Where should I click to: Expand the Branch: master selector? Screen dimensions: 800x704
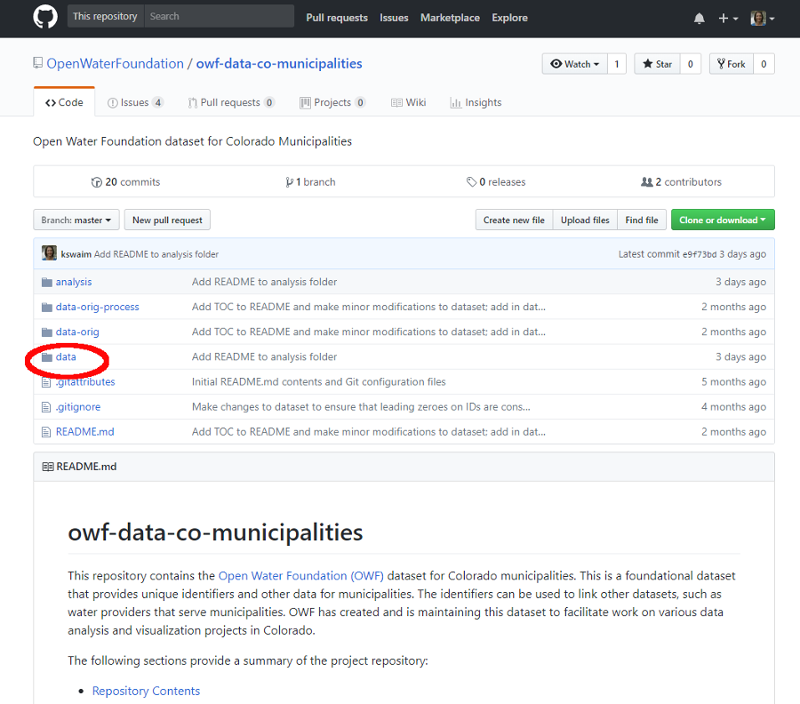point(75,219)
